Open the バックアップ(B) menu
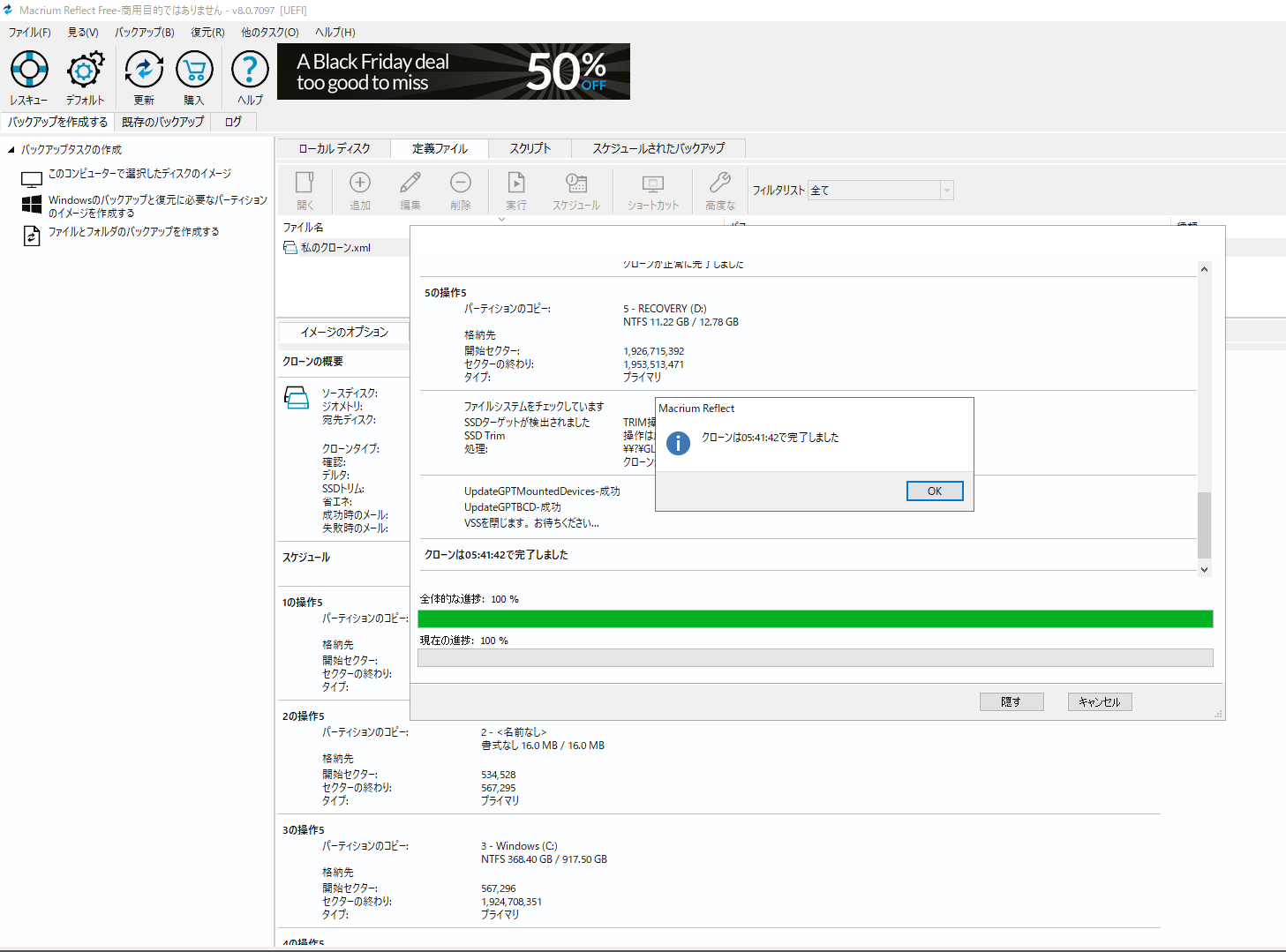Image resolution: width=1286 pixels, height=952 pixels. 144,33
